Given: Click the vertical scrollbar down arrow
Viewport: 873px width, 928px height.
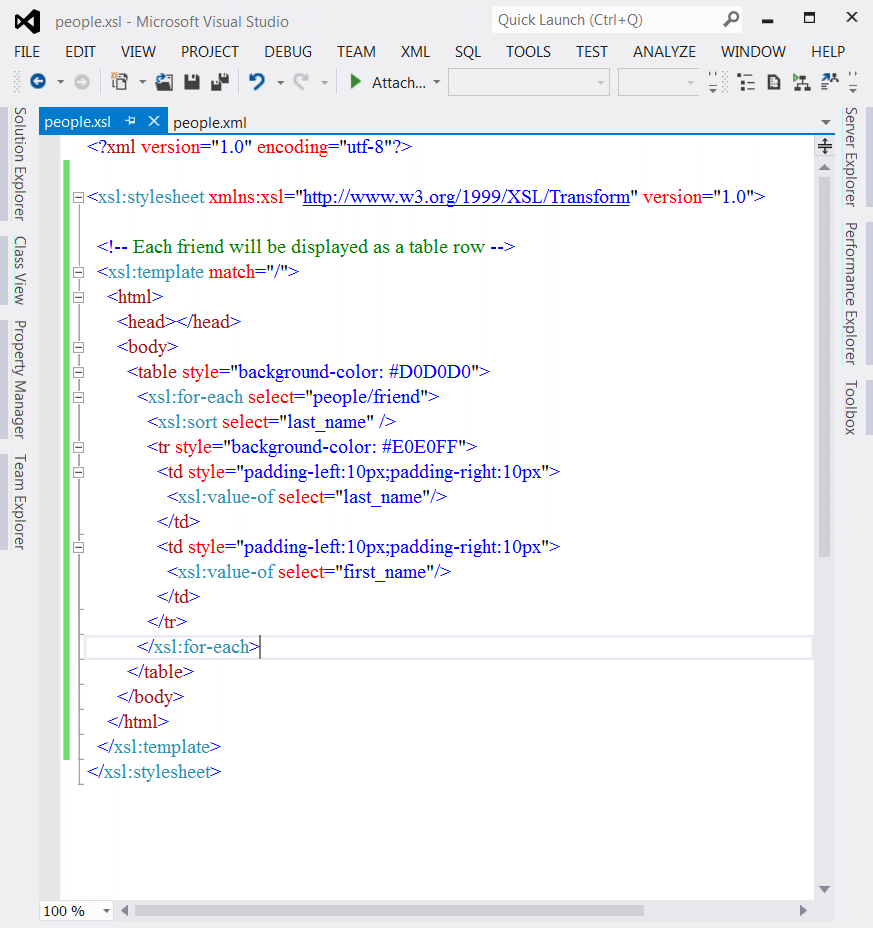Looking at the screenshot, I should pyautogui.click(x=824, y=889).
